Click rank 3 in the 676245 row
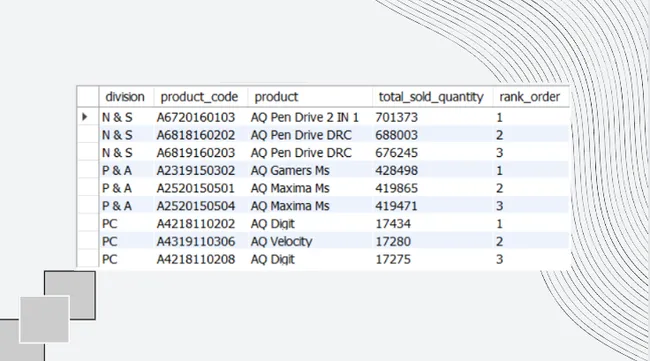The width and height of the screenshot is (650, 361). point(500,153)
